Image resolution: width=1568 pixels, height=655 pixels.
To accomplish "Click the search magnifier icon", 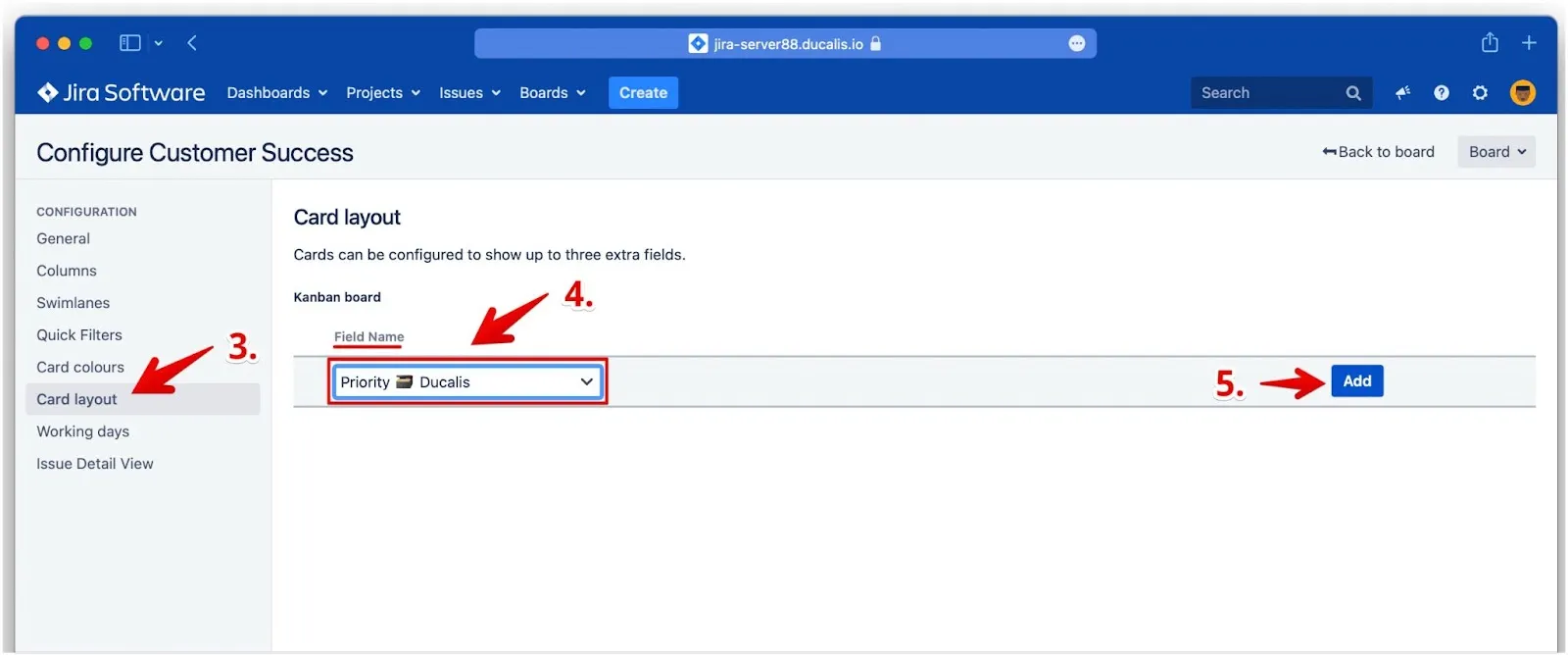I will coord(1353,92).
